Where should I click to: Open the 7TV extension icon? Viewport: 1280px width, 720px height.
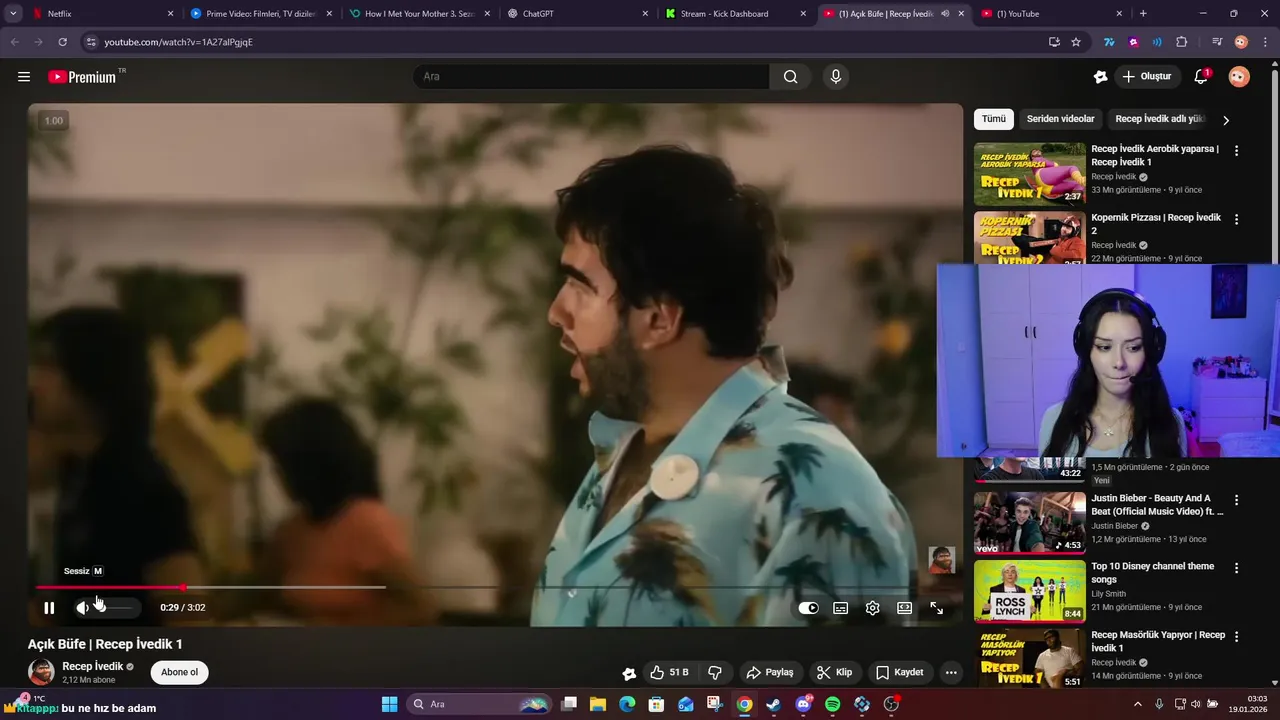tap(1109, 42)
